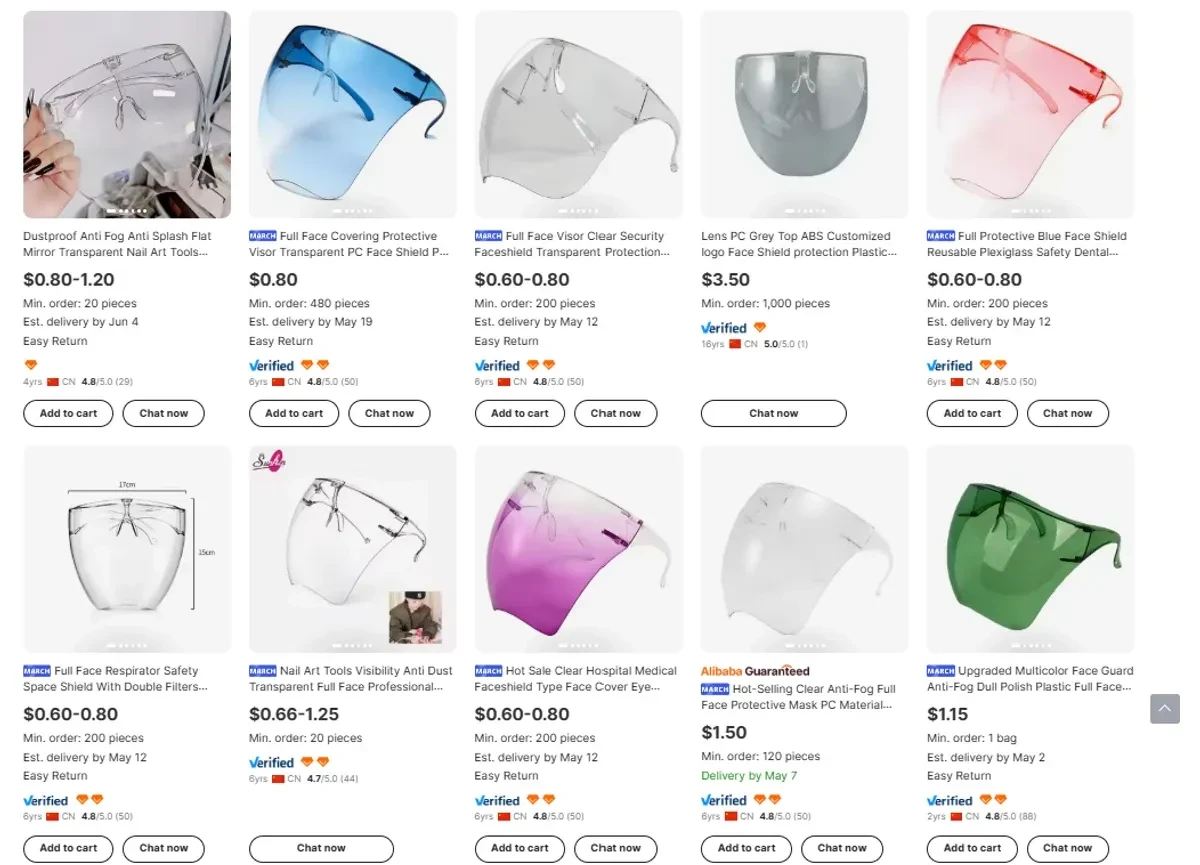Click Verified badge under red-pink face shield listing
The width and height of the screenshot is (1200, 865).
click(949, 366)
